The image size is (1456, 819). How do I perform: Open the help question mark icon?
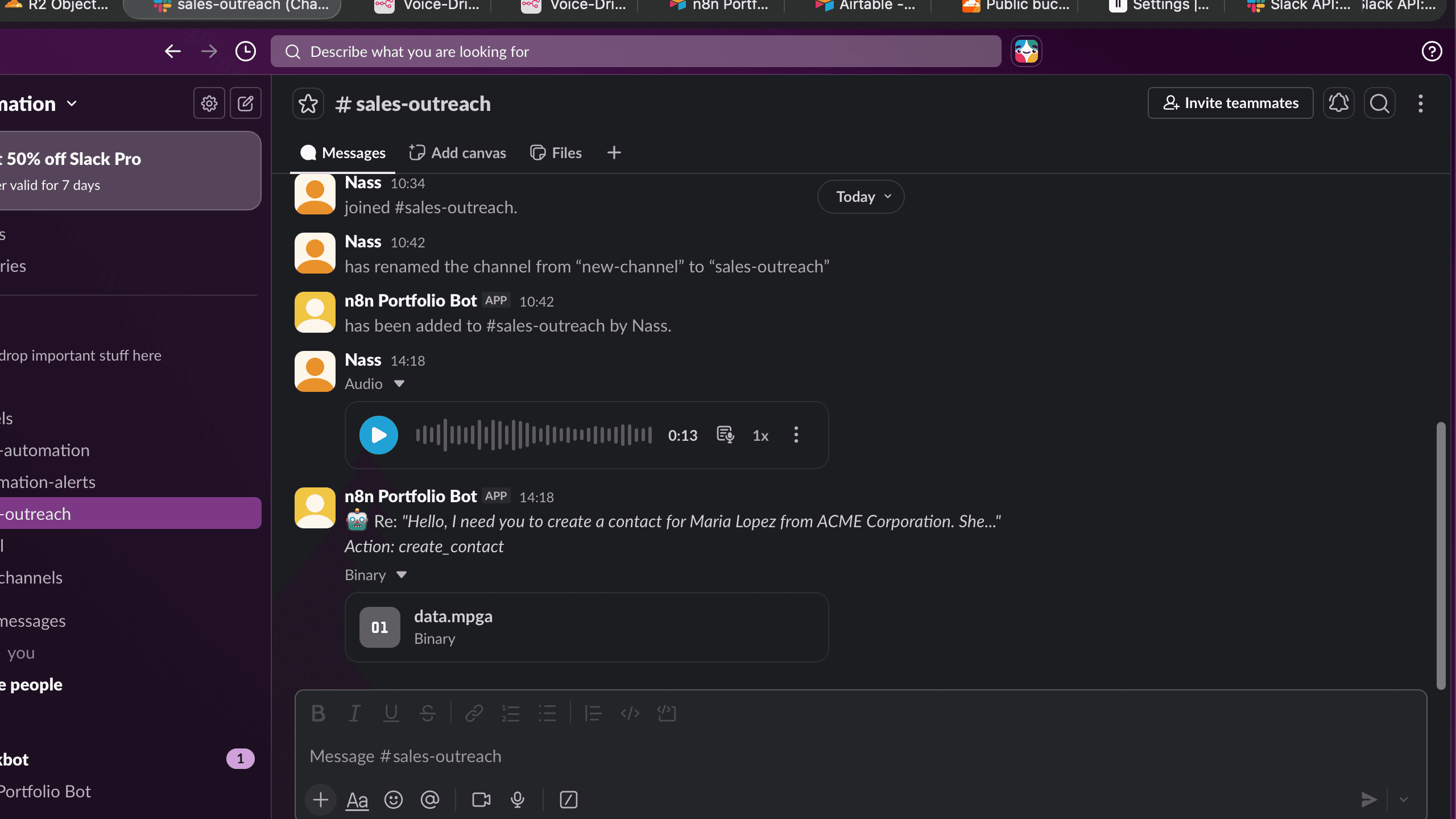point(1432,51)
